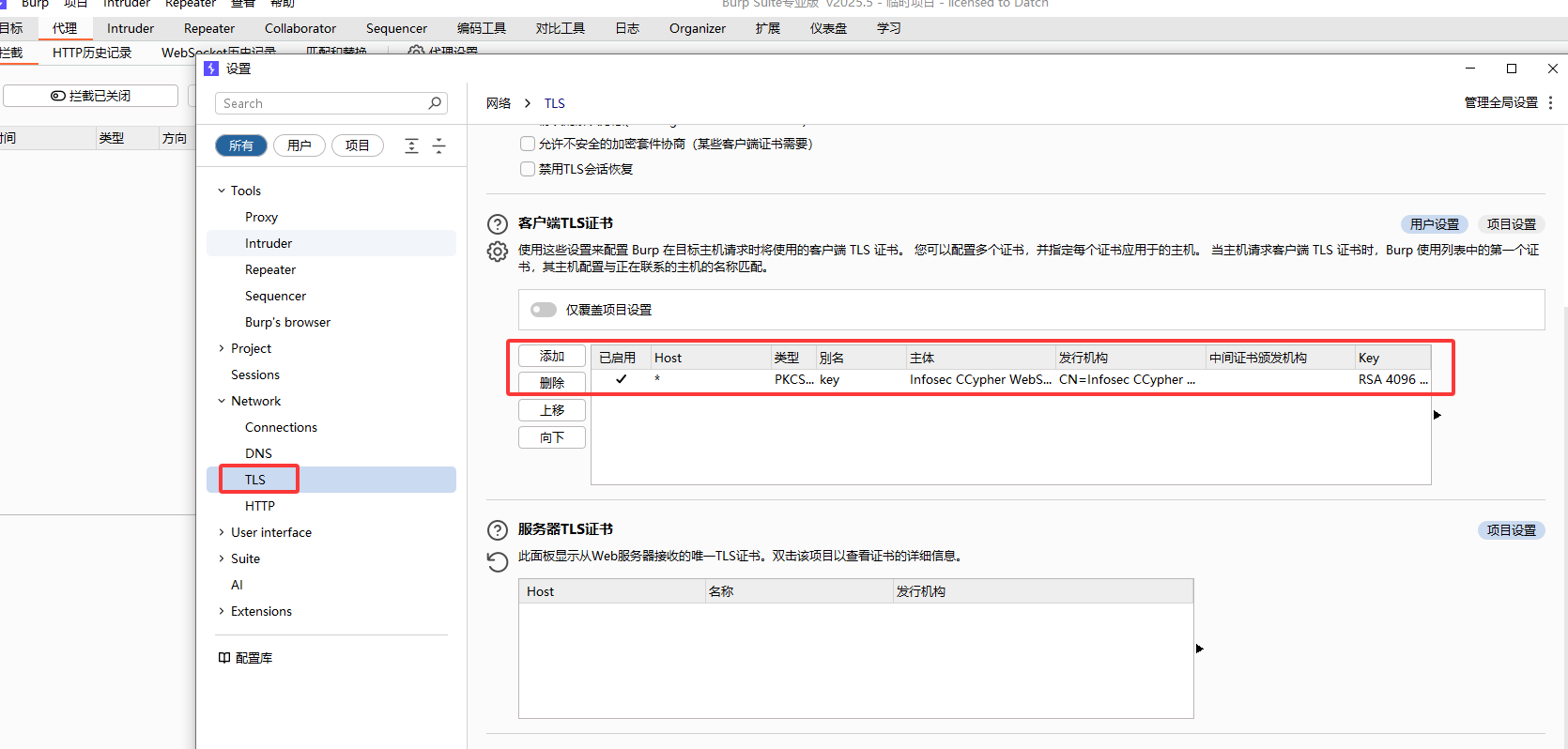The image size is (1568, 749).
Task: Open Sequencer settings in the tree
Action: (275, 296)
